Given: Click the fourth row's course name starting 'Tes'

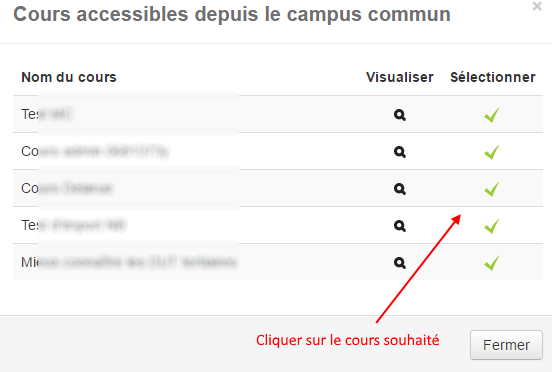Looking at the screenshot, I should tap(74, 225).
